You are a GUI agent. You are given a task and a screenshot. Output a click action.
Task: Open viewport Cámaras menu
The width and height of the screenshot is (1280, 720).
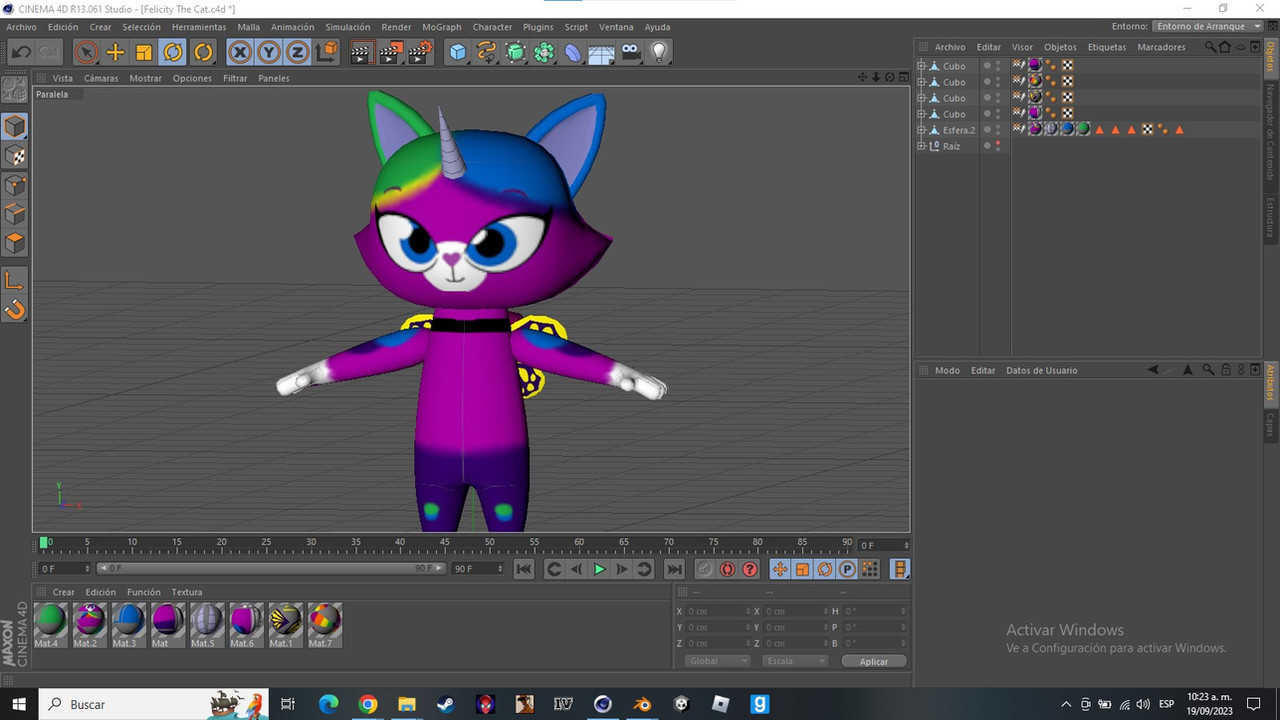(x=100, y=78)
